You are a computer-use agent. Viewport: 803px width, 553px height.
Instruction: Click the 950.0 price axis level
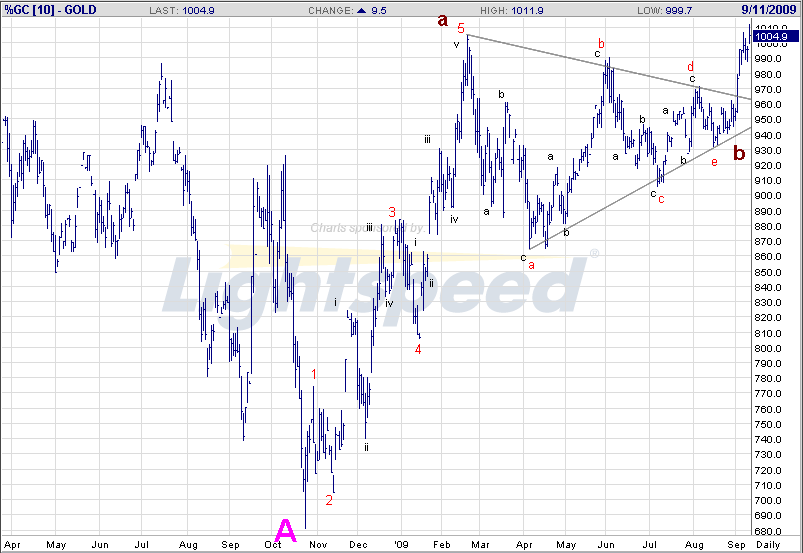pos(770,120)
